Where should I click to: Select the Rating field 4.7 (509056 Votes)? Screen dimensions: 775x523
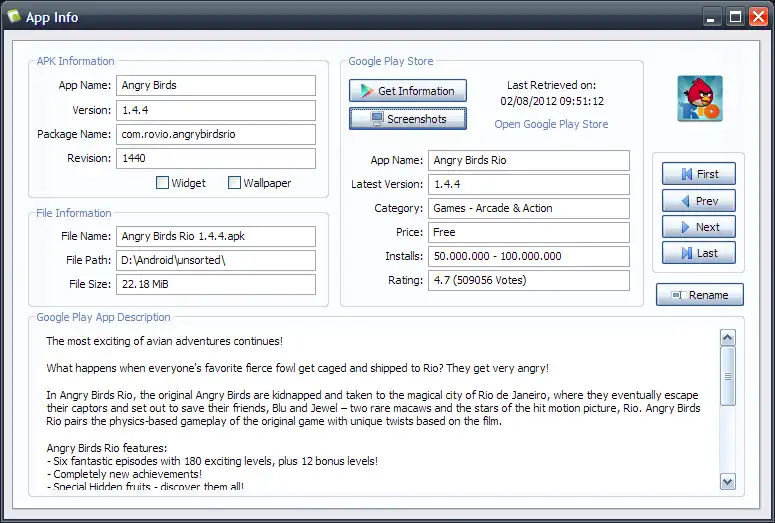[x=529, y=280]
